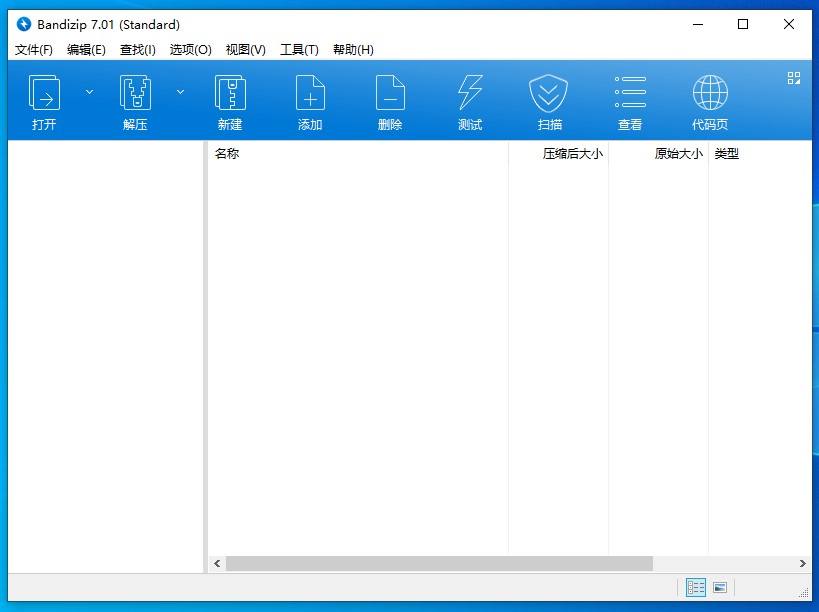Open the 编辑(E) menu

pyautogui.click(x=86, y=50)
